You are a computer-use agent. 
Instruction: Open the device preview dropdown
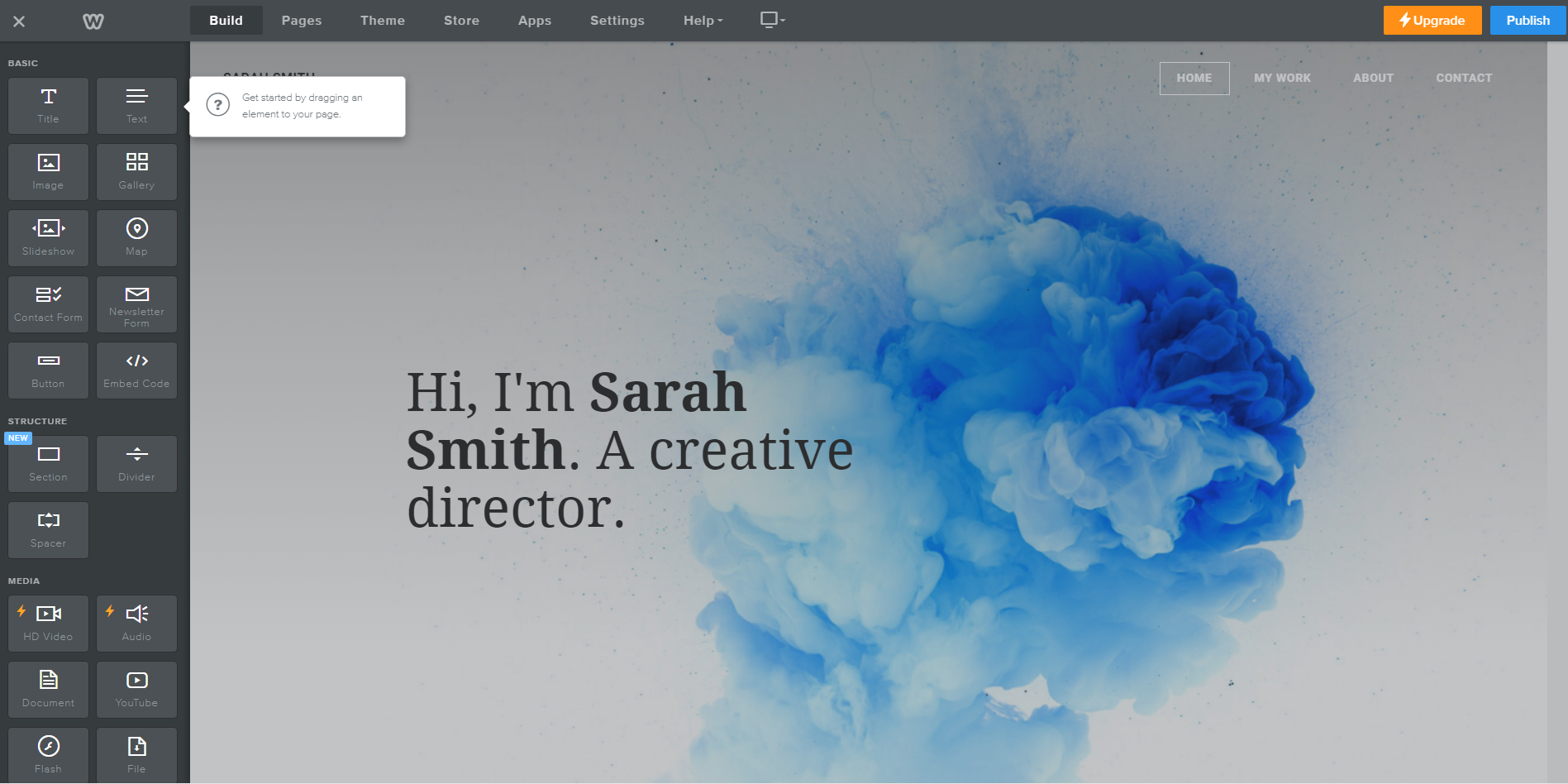coord(773,20)
